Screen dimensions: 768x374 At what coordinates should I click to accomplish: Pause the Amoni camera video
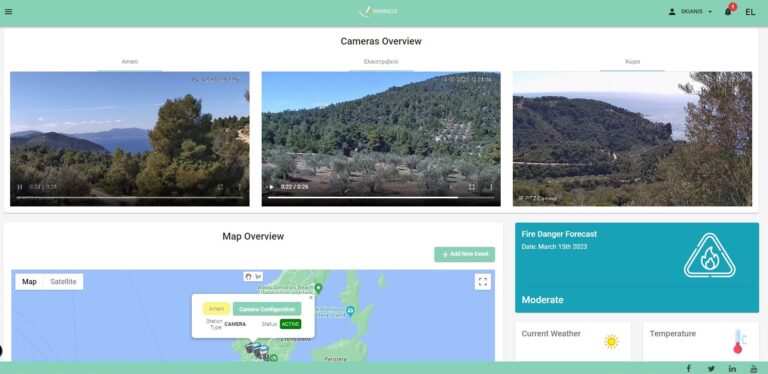pos(20,187)
